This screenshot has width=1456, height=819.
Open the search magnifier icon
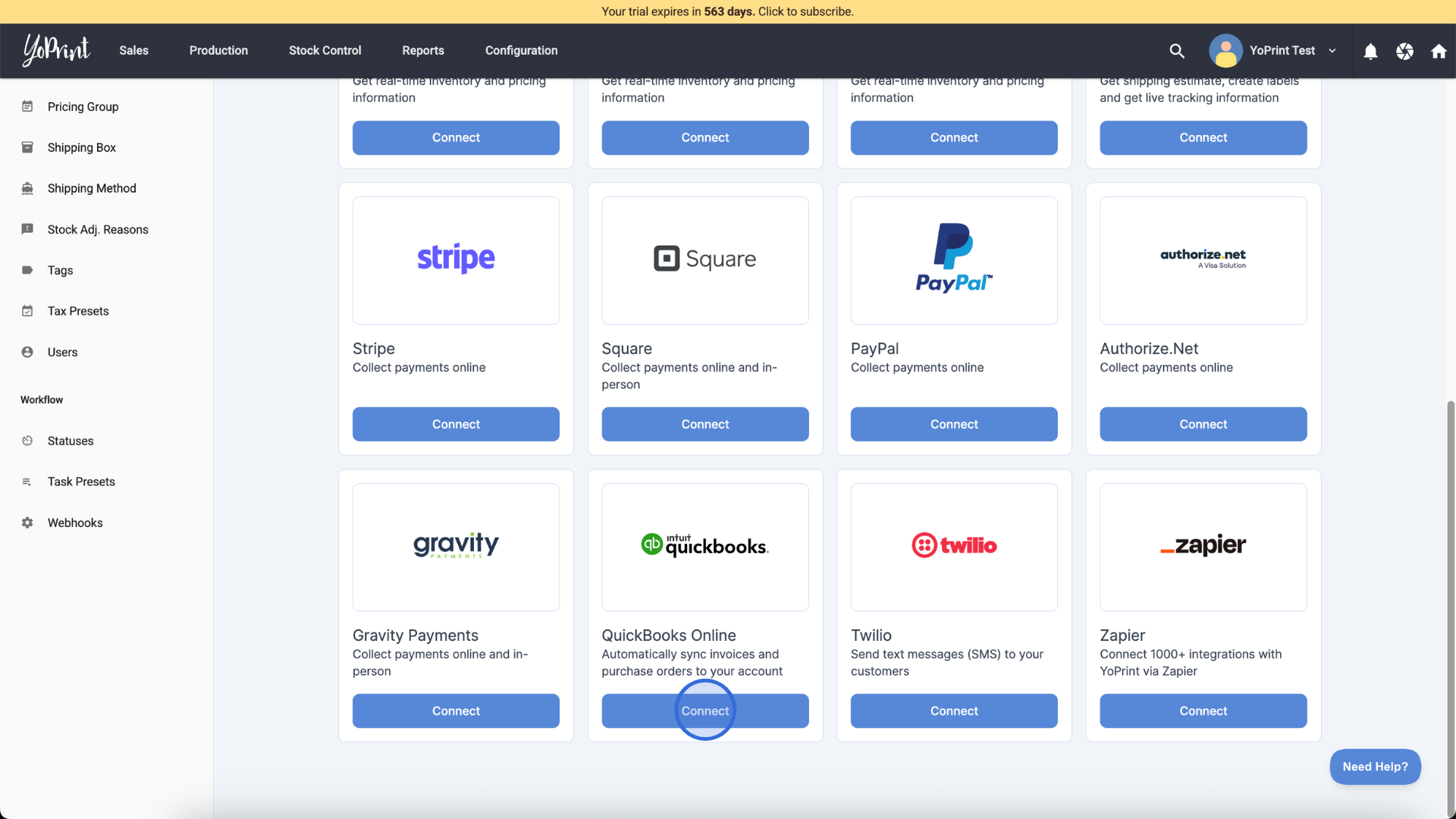click(1177, 51)
